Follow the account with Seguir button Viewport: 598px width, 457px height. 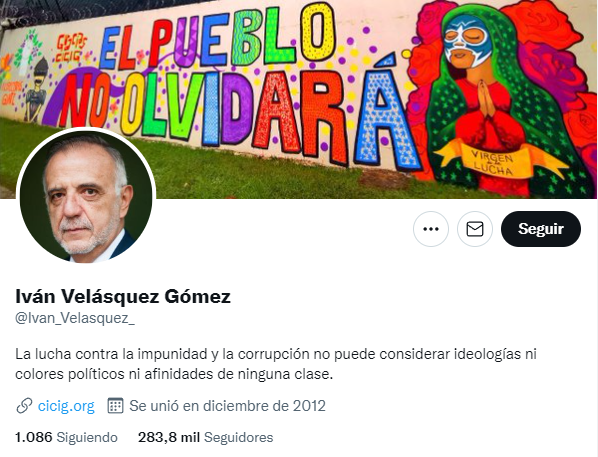coord(541,229)
